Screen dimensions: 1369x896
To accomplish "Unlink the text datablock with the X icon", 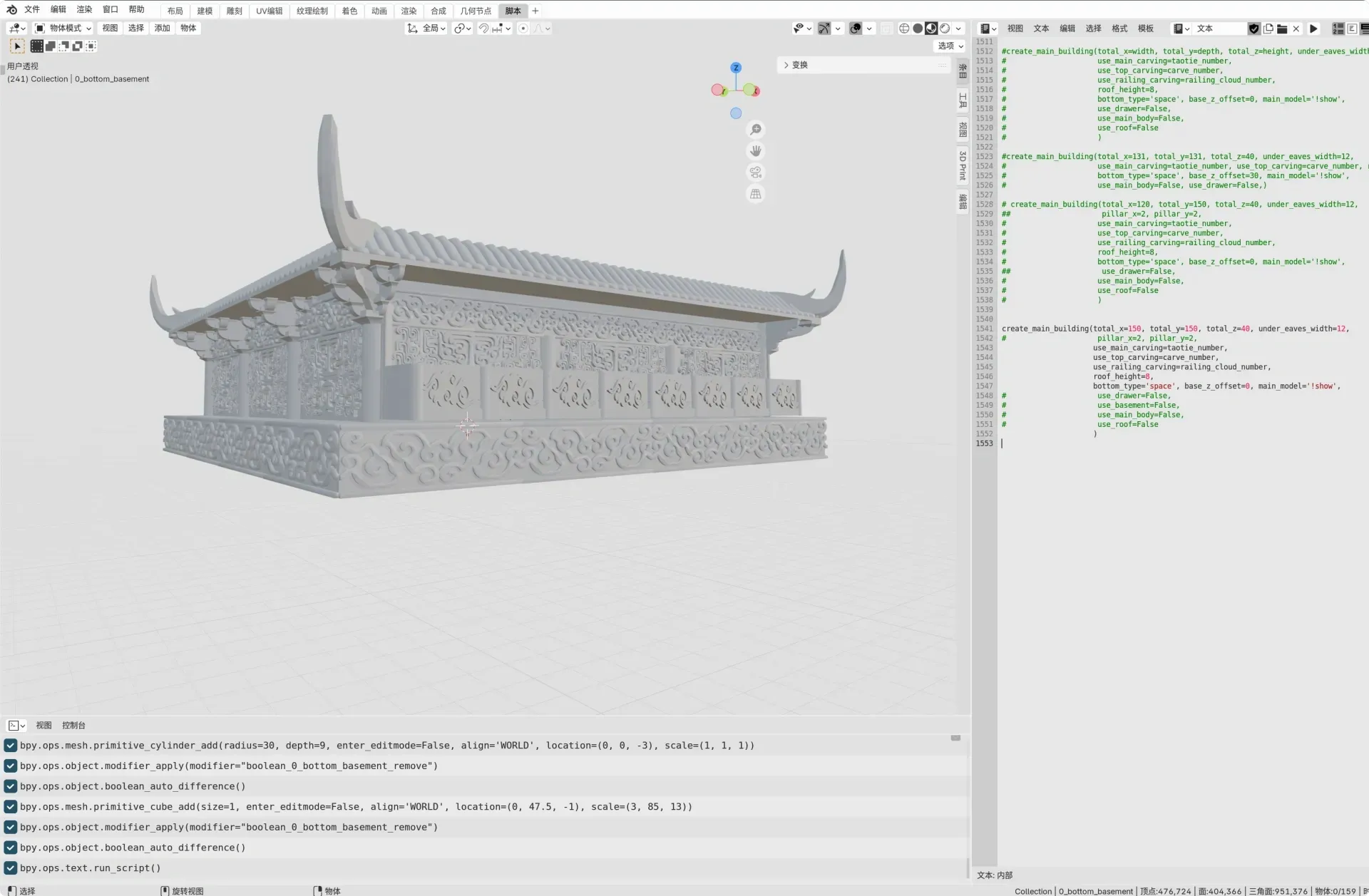I will click(x=1296, y=29).
